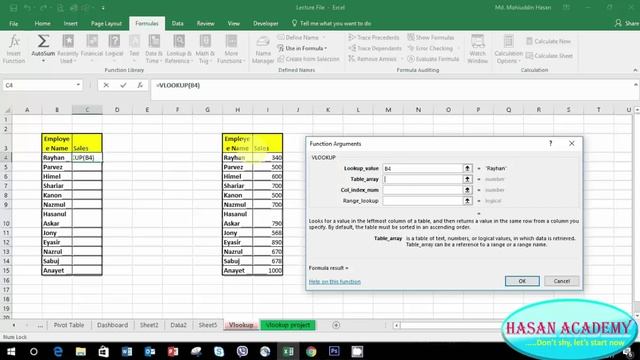The width and height of the screenshot is (640, 360).
Task: Open Chrome from the taskbar
Action: (x=311, y=351)
